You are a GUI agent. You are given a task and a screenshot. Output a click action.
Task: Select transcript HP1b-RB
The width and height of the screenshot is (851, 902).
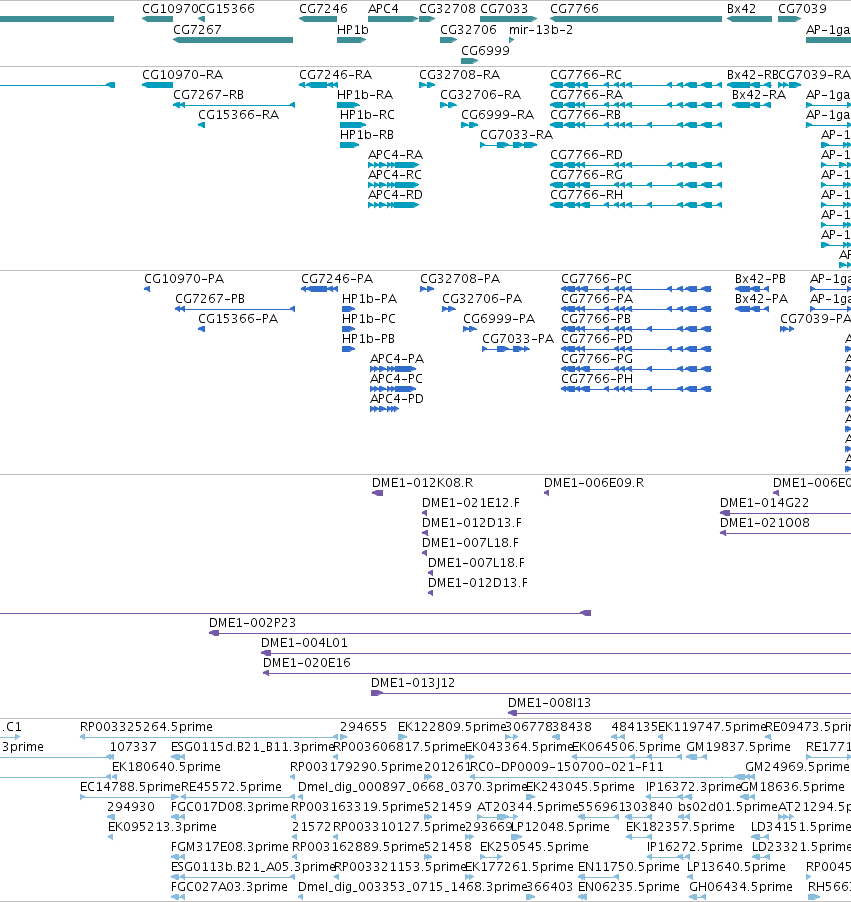click(367, 135)
